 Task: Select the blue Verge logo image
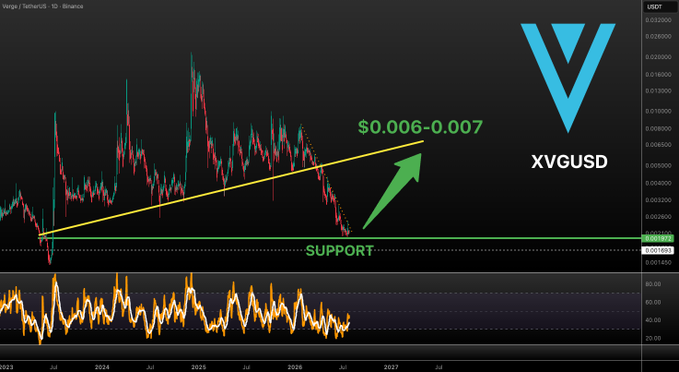pos(568,78)
